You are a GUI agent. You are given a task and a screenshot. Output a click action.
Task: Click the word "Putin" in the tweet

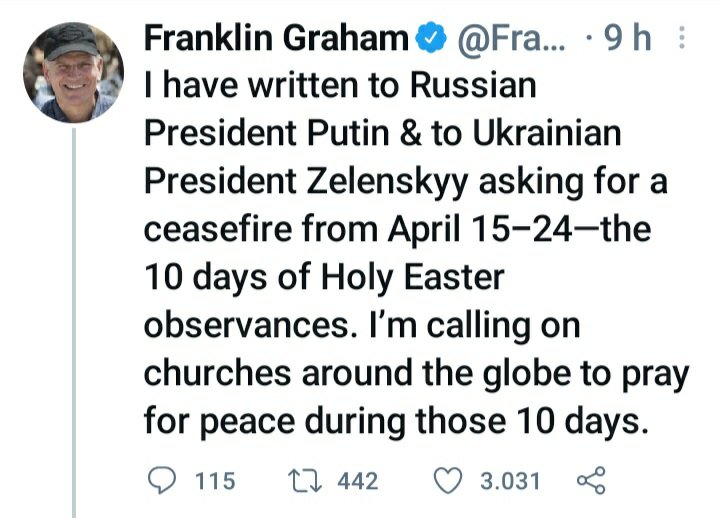(x=340, y=133)
